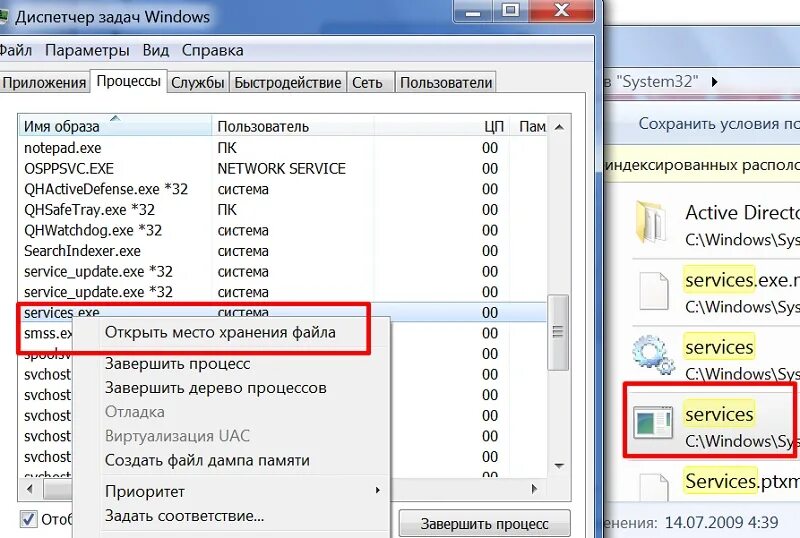
Task: Select the OSPPSVC.EXE process row
Action: 283,168
